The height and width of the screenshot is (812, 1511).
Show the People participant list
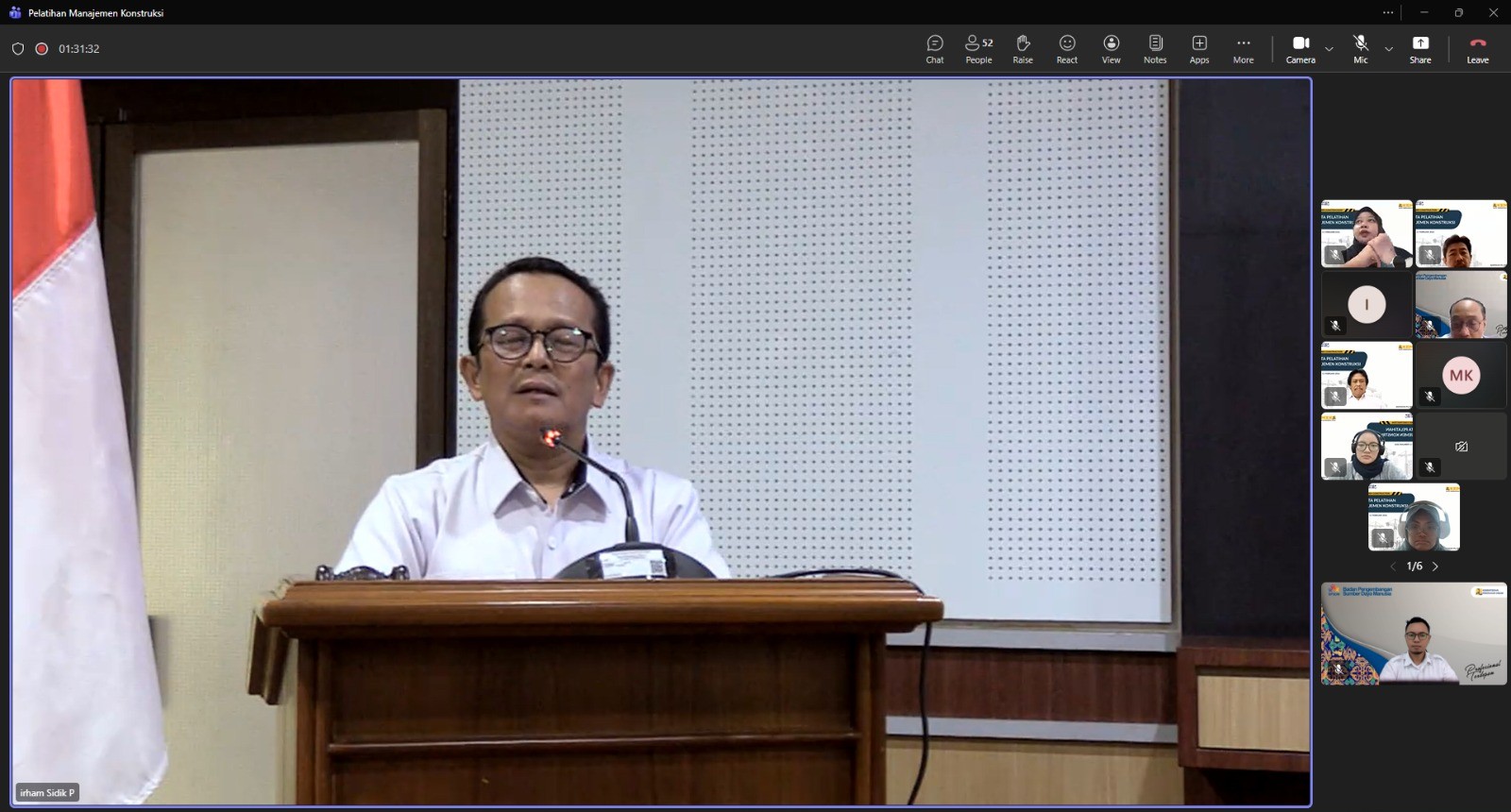click(x=978, y=49)
